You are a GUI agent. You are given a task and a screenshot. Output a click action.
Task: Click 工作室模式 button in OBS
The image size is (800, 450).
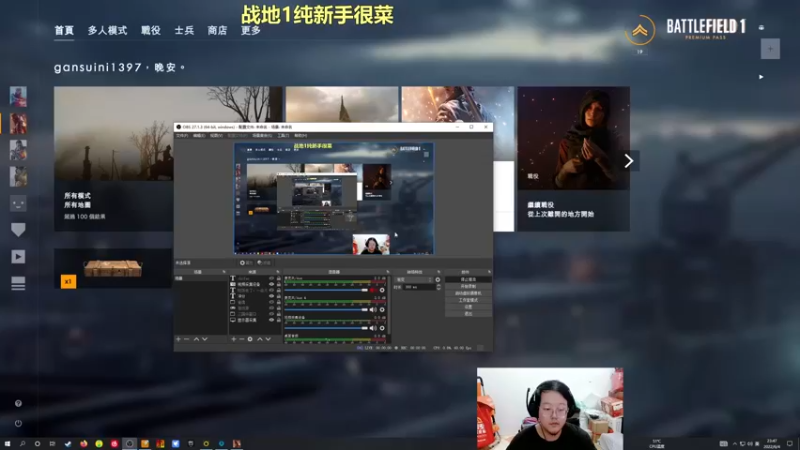469,300
